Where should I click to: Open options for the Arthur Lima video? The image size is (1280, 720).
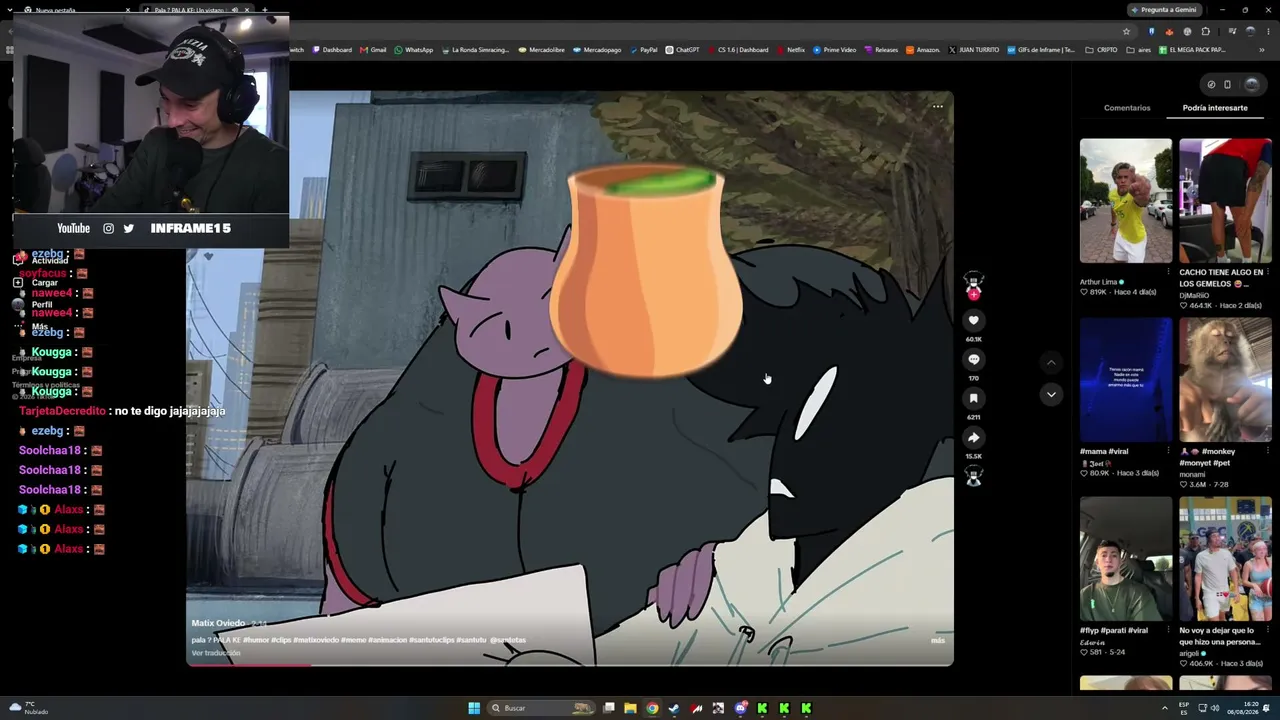click(x=1169, y=272)
